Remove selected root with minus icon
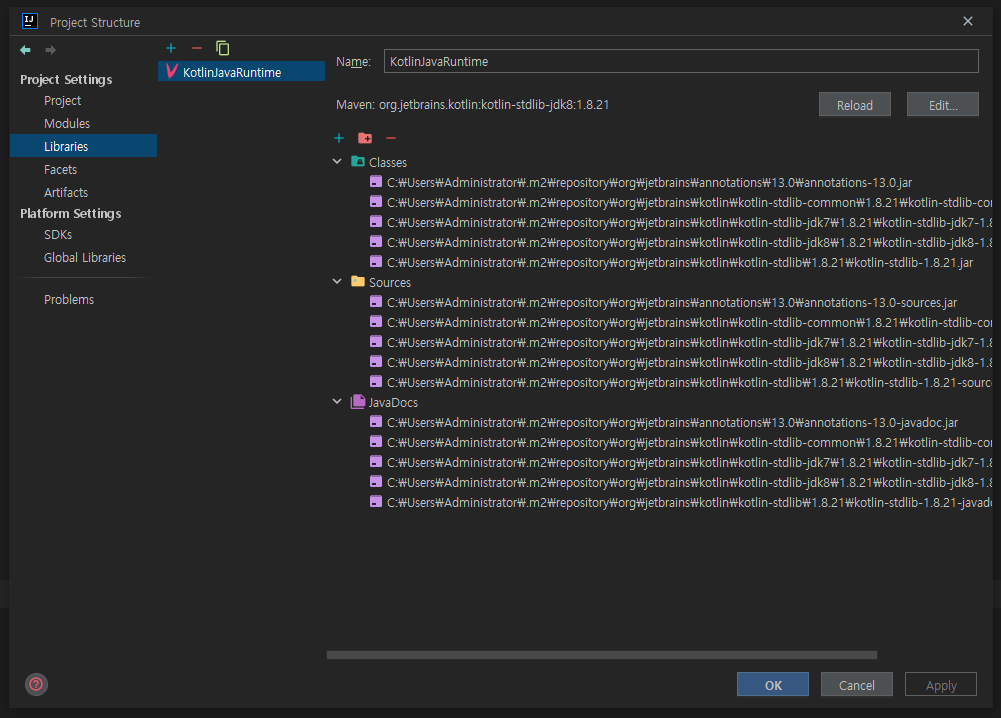This screenshot has width=1001, height=718. [391, 138]
